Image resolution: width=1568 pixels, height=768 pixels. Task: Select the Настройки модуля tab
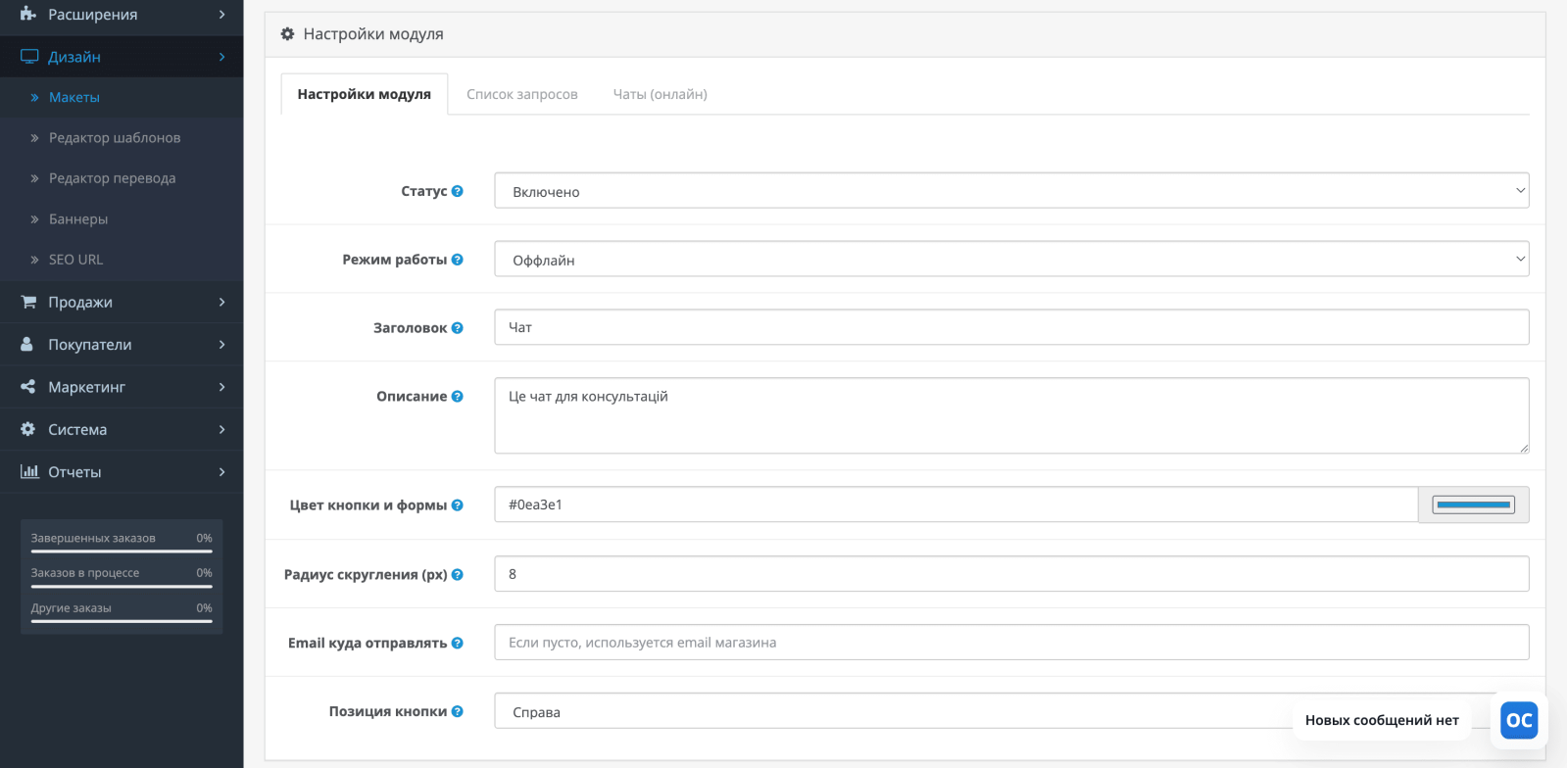pos(365,94)
